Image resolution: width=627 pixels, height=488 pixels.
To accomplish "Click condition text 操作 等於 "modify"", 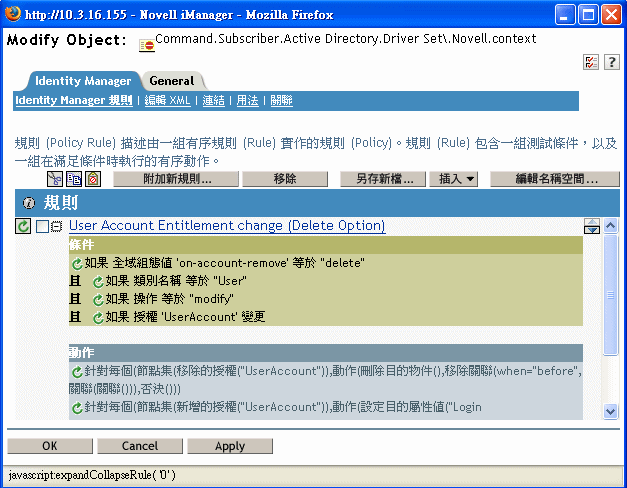I will (x=170, y=299).
